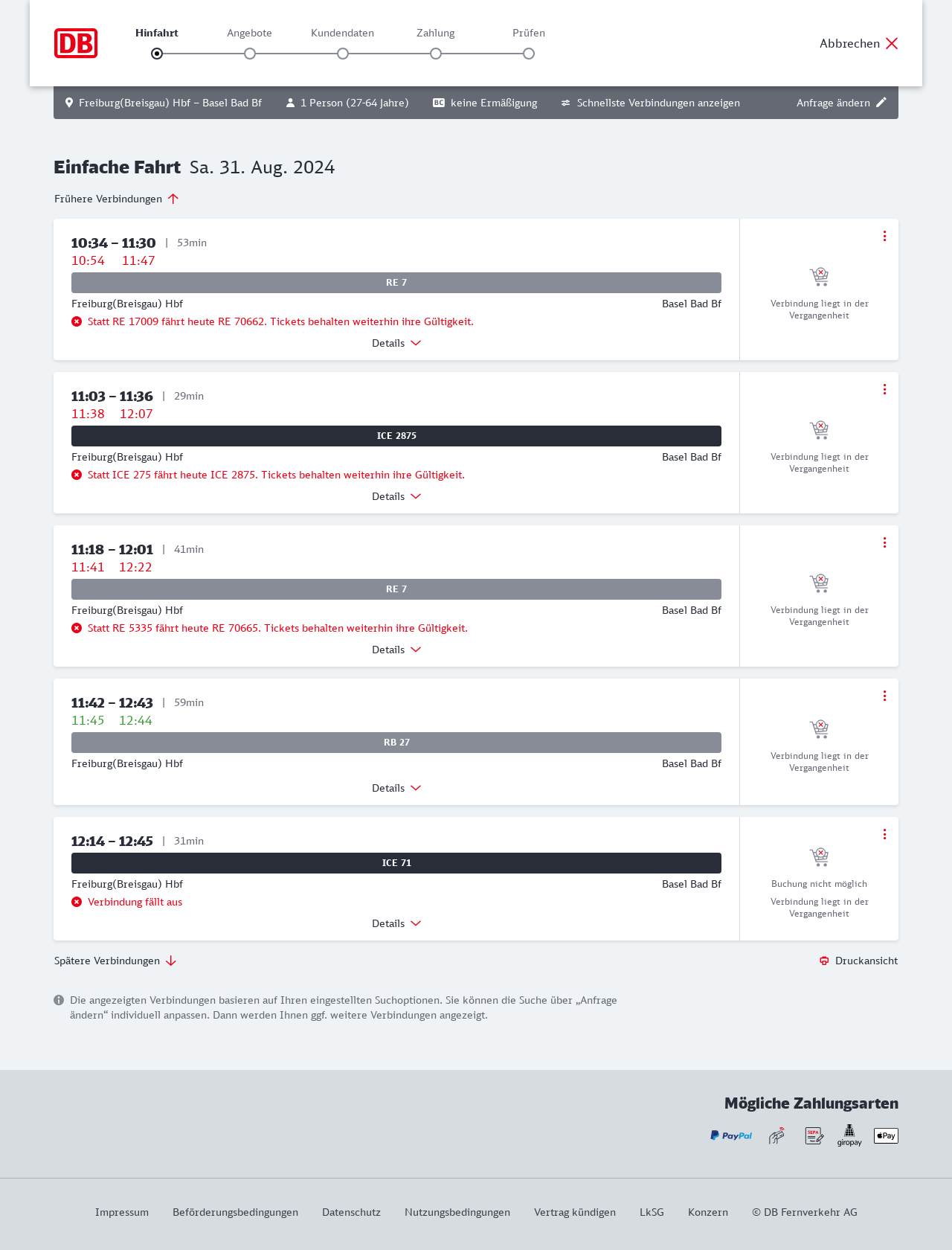Click the ICE 2875 train bar
952x1250 pixels.
[396, 436]
